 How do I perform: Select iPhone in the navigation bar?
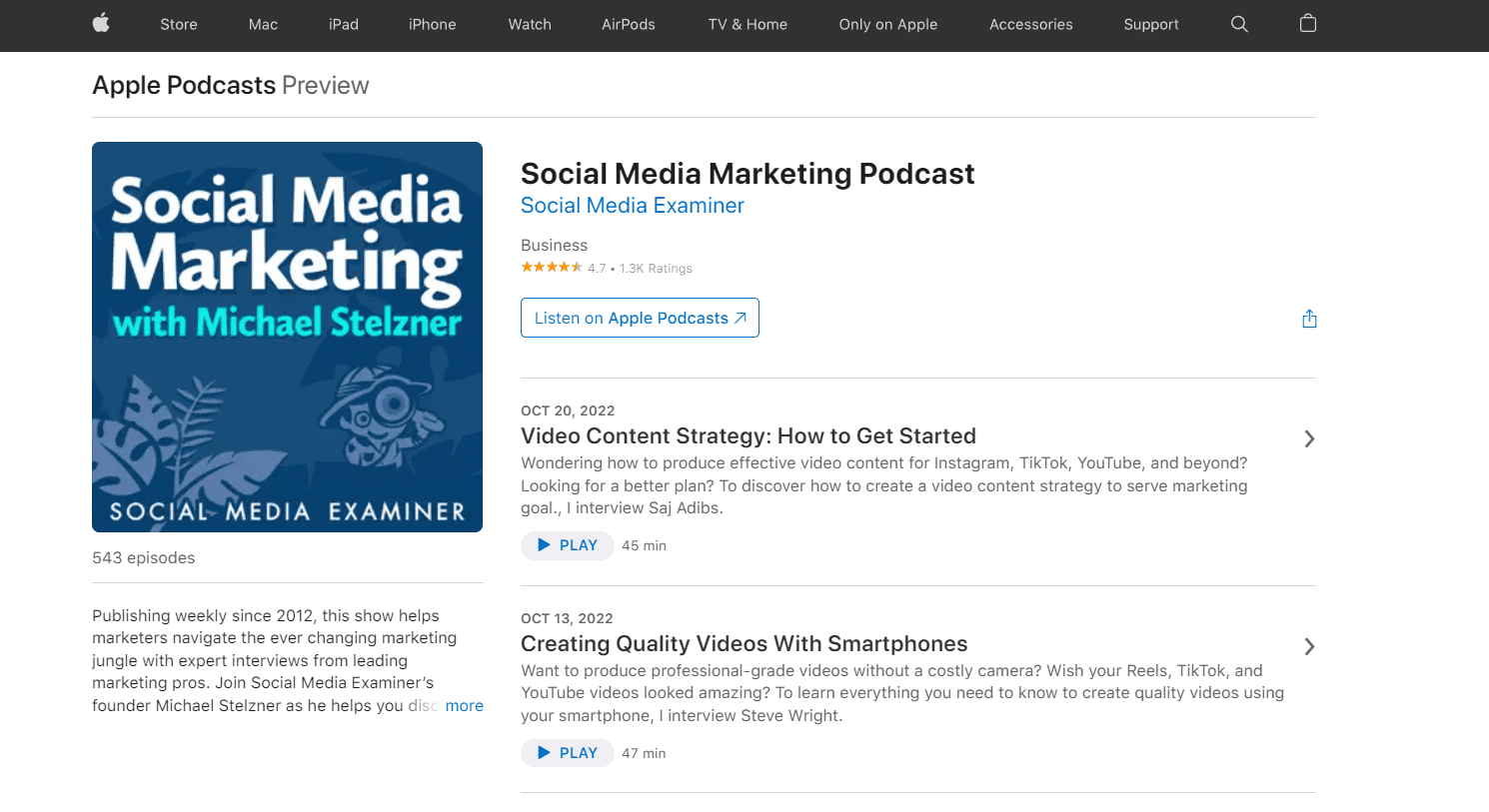point(432,24)
